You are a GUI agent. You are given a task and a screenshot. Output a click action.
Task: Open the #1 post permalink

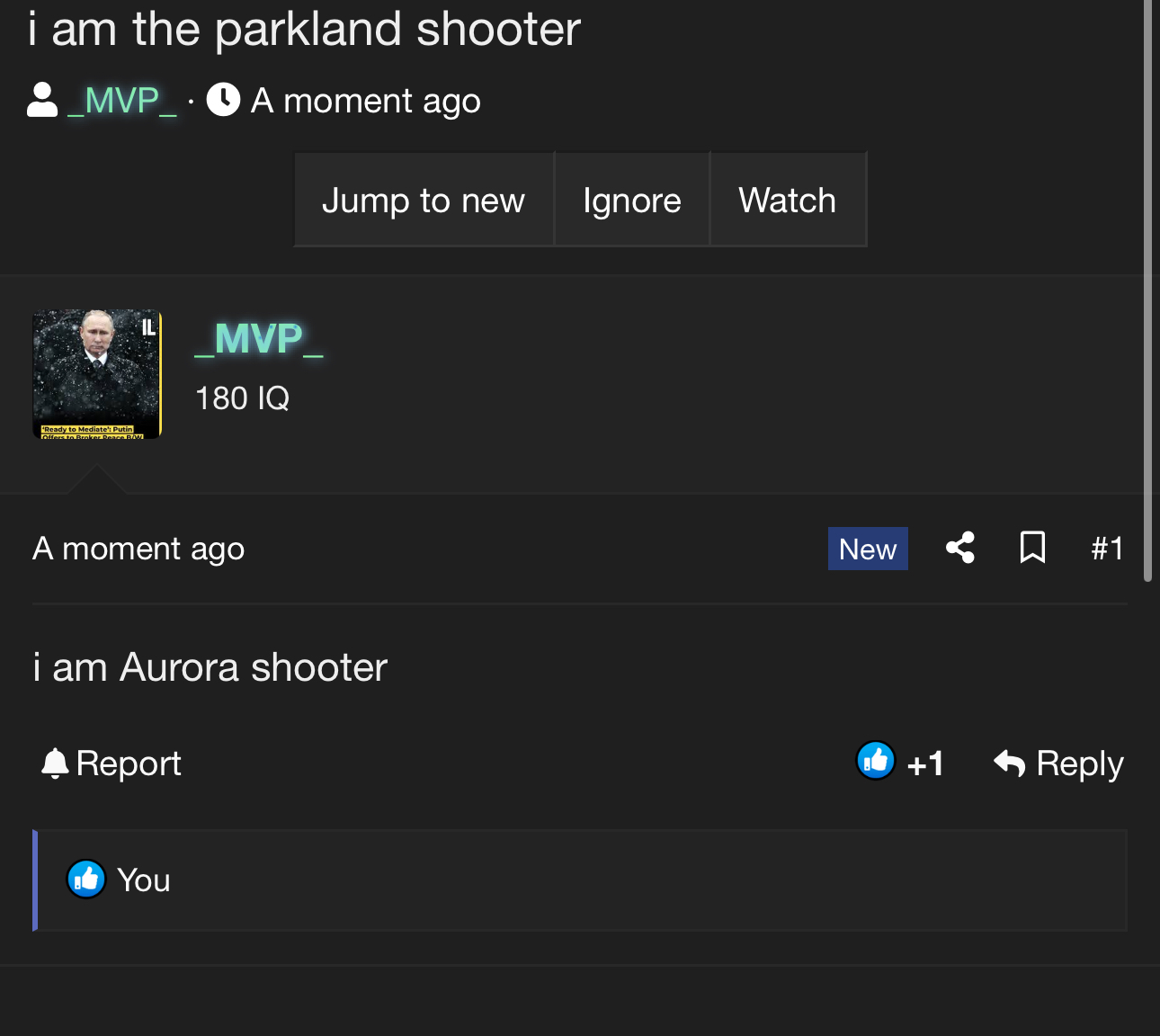[1107, 549]
